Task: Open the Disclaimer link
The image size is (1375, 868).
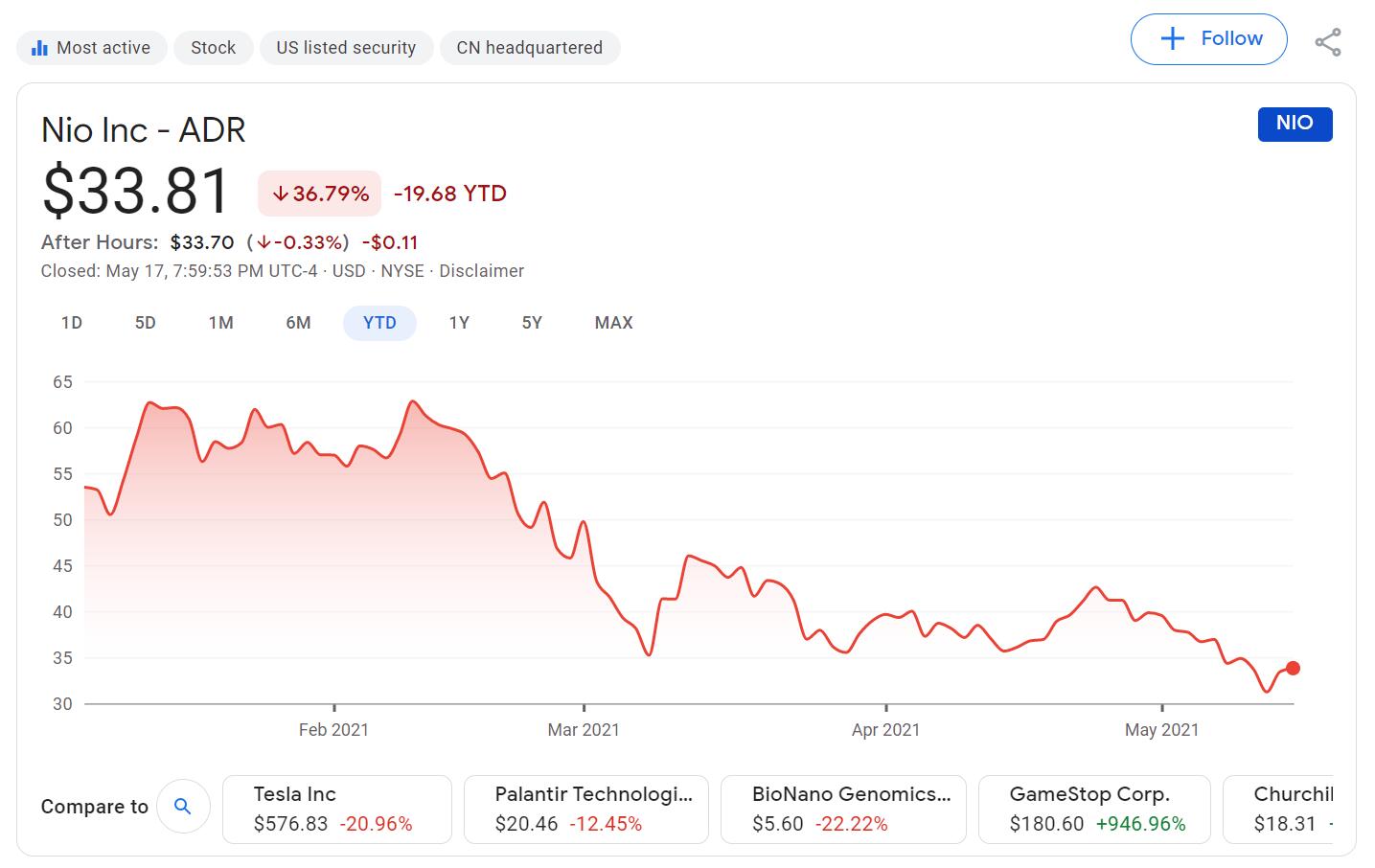Action: click(482, 271)
